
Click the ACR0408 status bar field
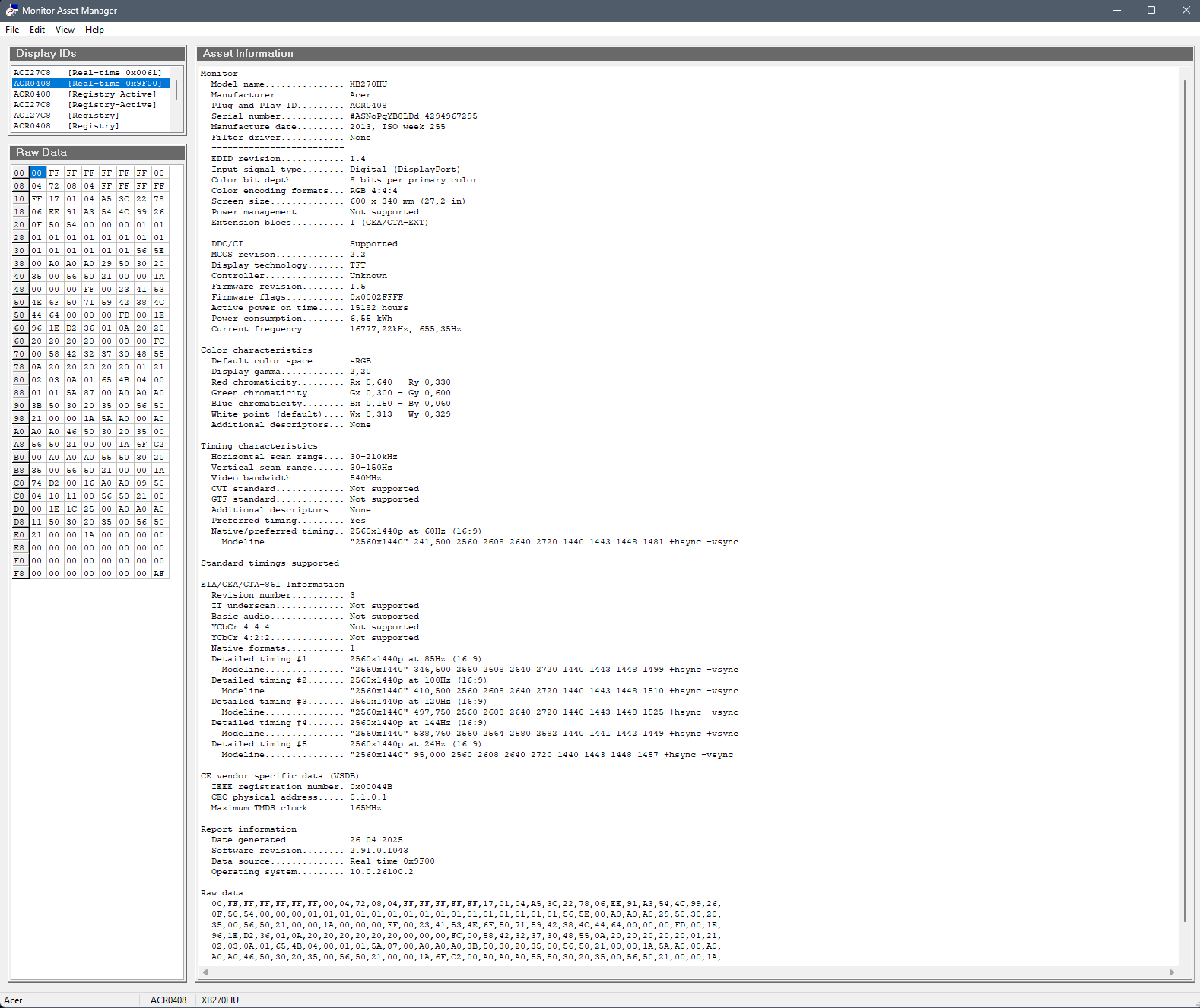coord(168,1000)
